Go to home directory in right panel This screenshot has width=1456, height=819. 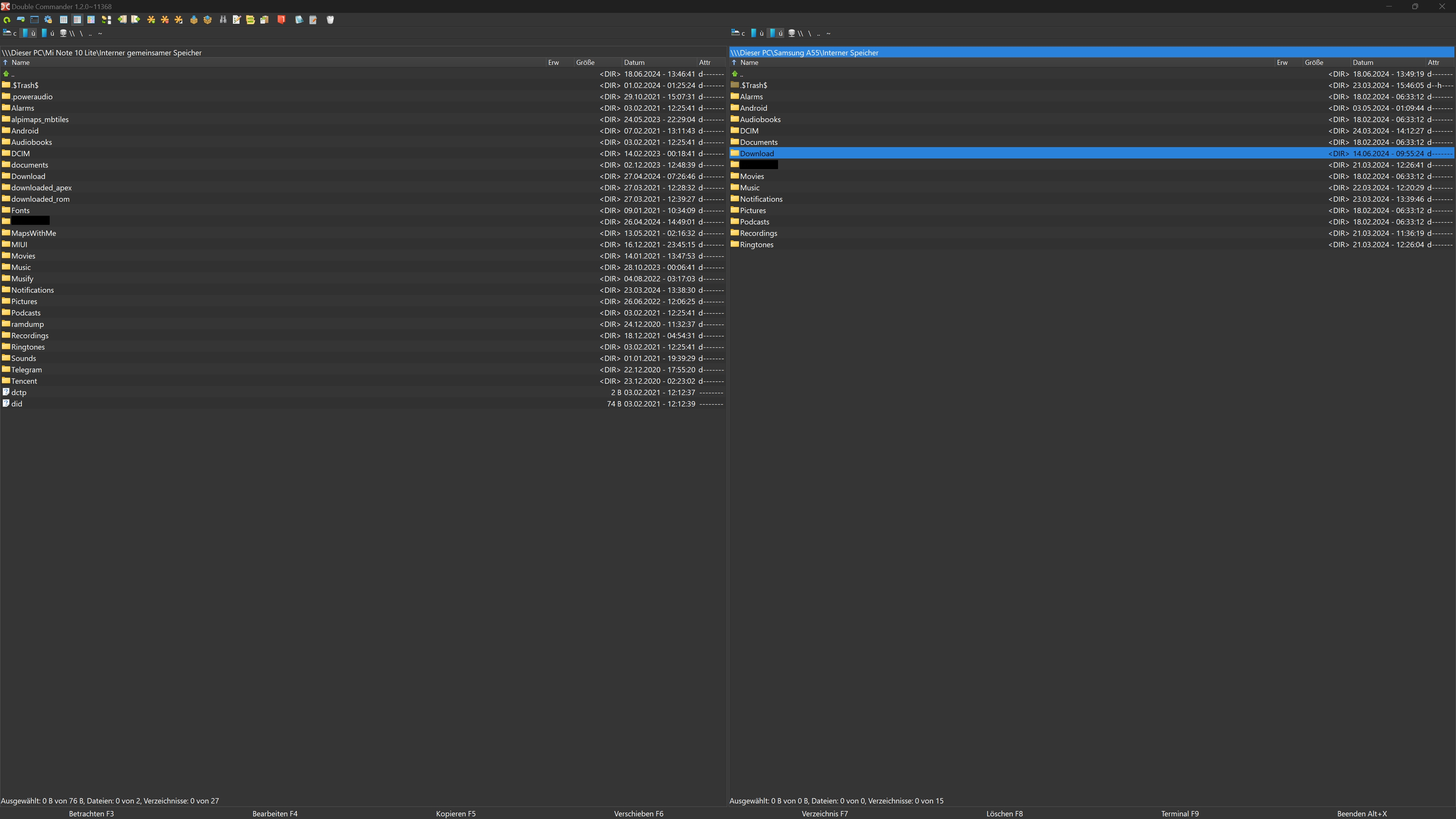(828, 33)
